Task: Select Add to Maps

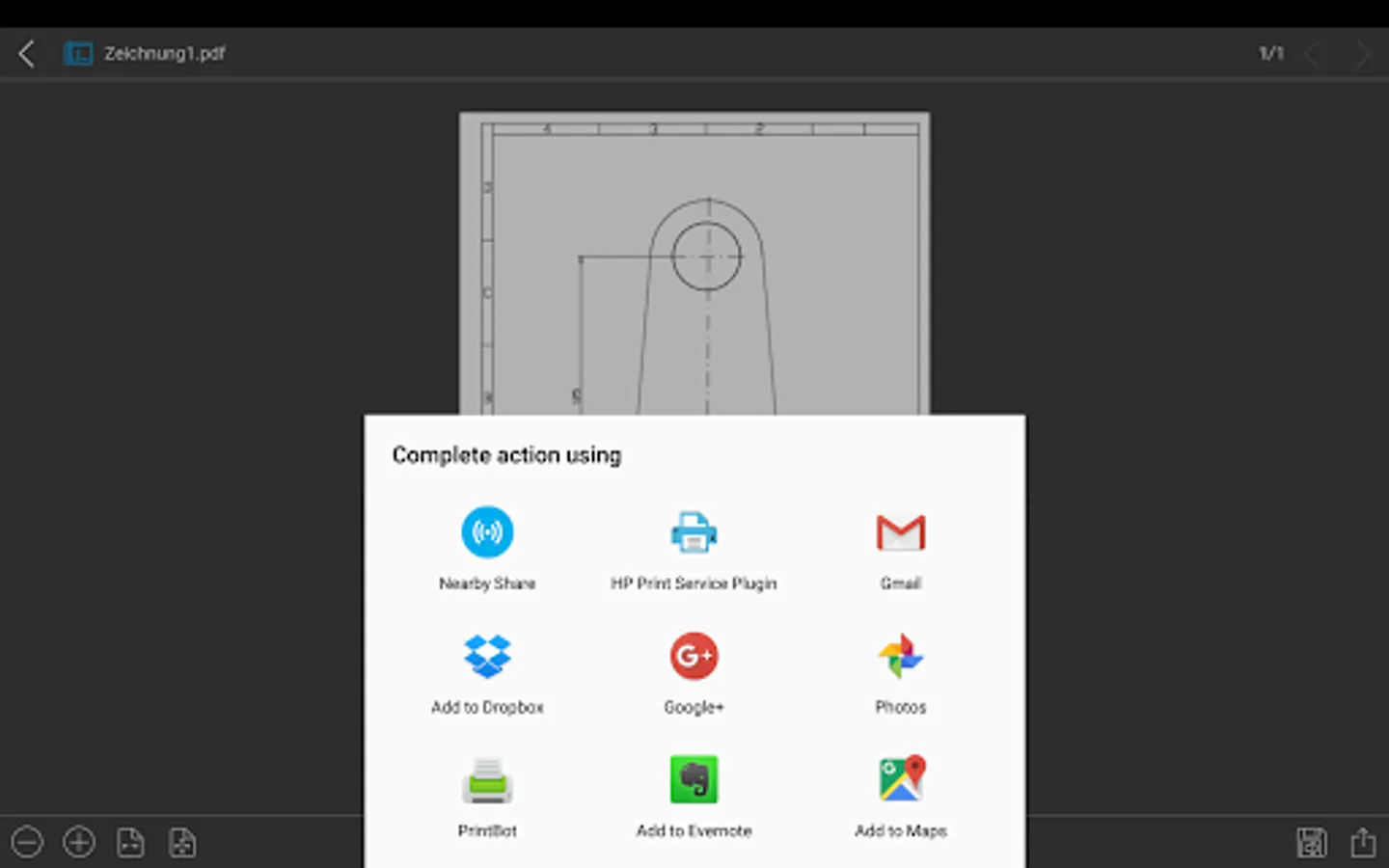Action: click(901, 797)
